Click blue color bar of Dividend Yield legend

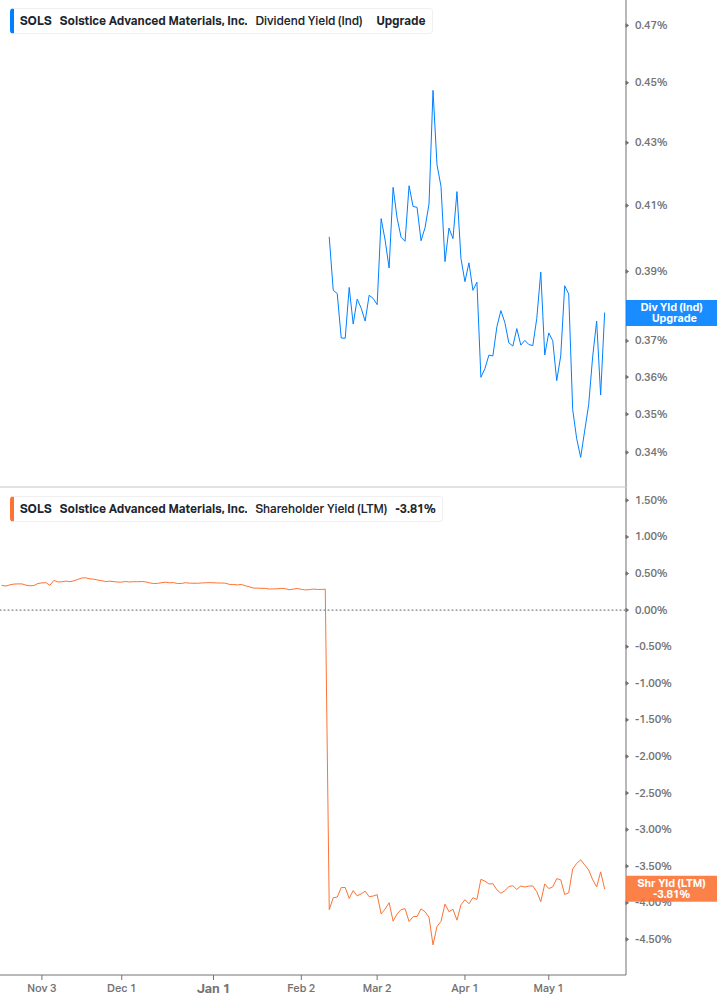[12, 21]
